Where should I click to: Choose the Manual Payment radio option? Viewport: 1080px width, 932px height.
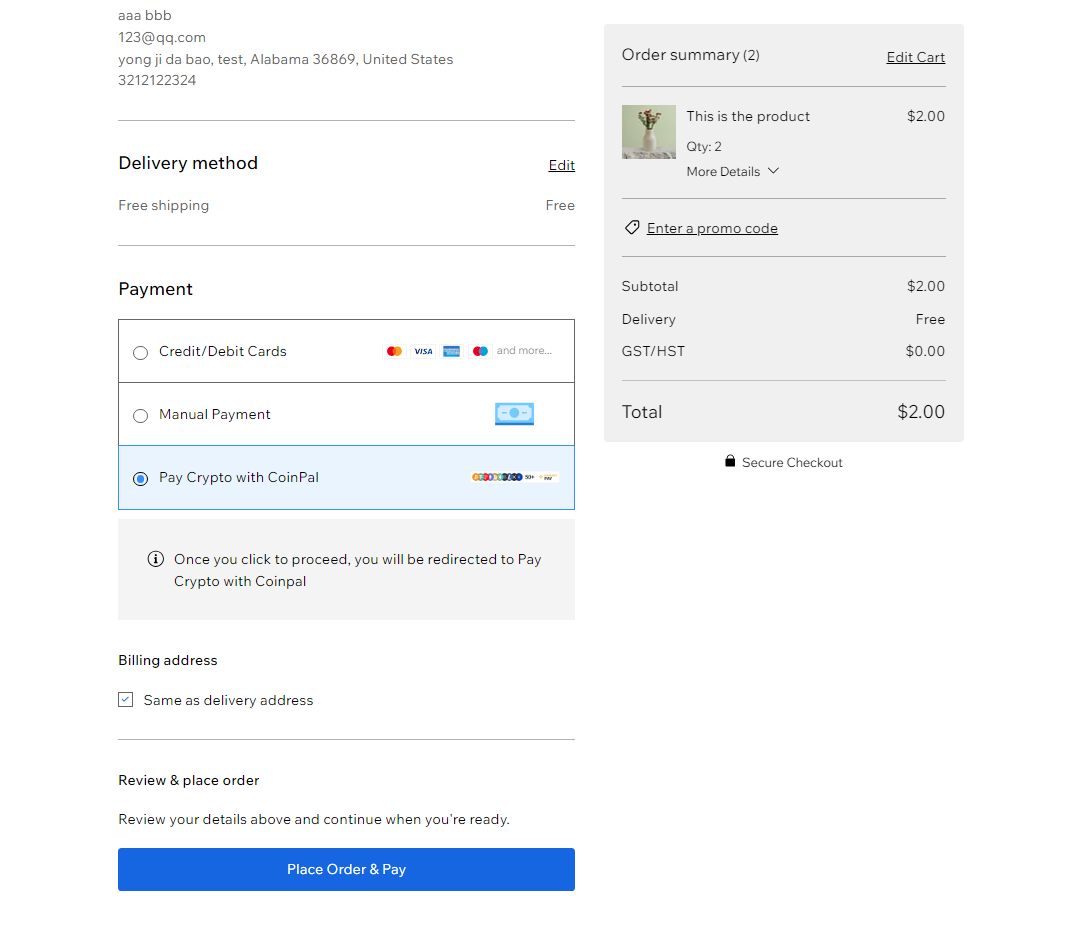click(x=141, y=416)
